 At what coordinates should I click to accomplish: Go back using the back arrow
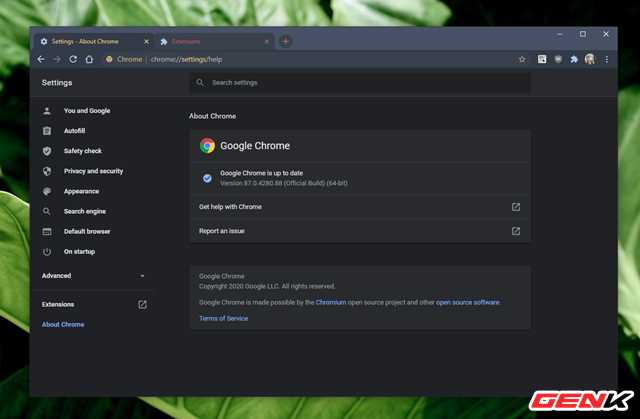41,59
